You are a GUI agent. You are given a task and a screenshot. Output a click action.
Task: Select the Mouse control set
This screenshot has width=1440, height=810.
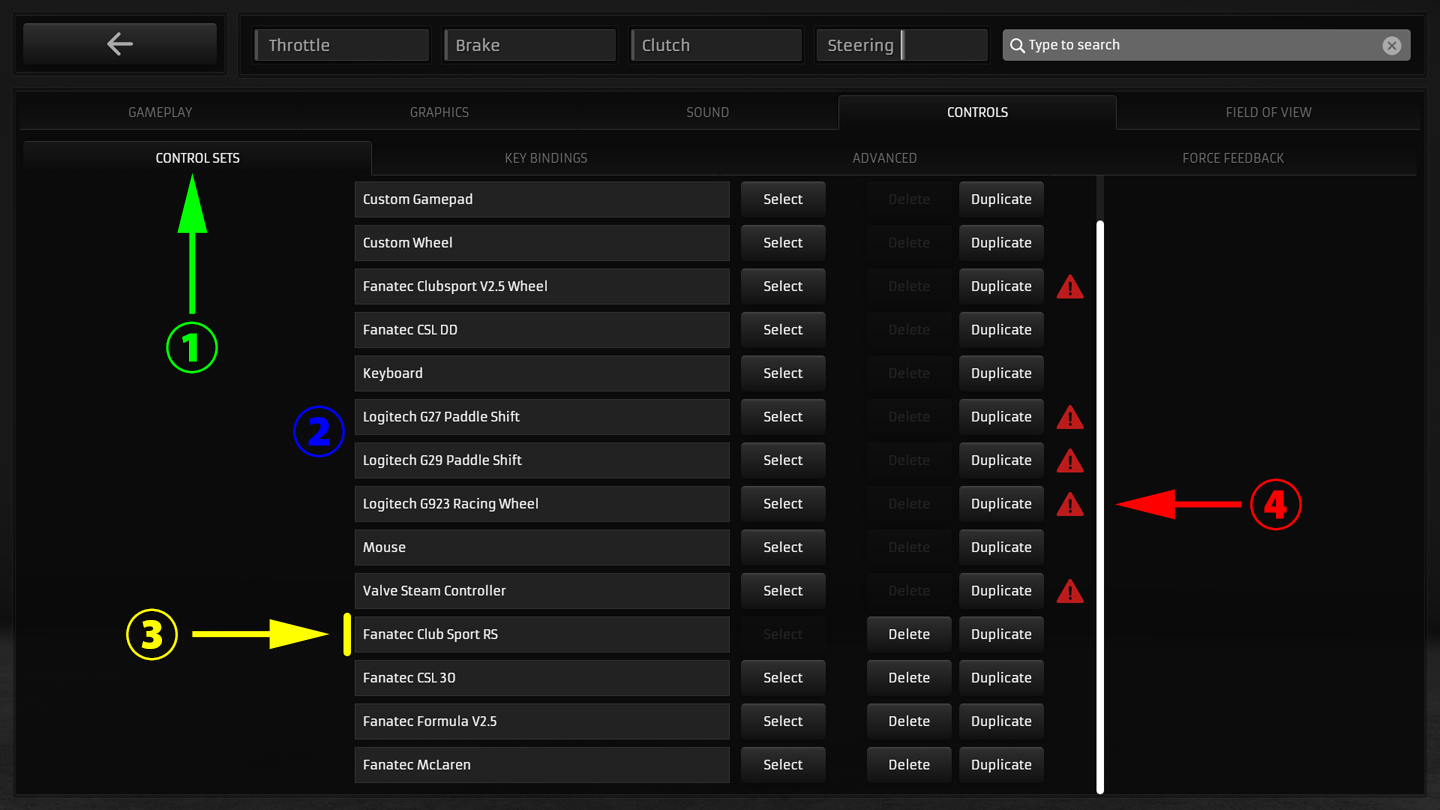(783, 547)
